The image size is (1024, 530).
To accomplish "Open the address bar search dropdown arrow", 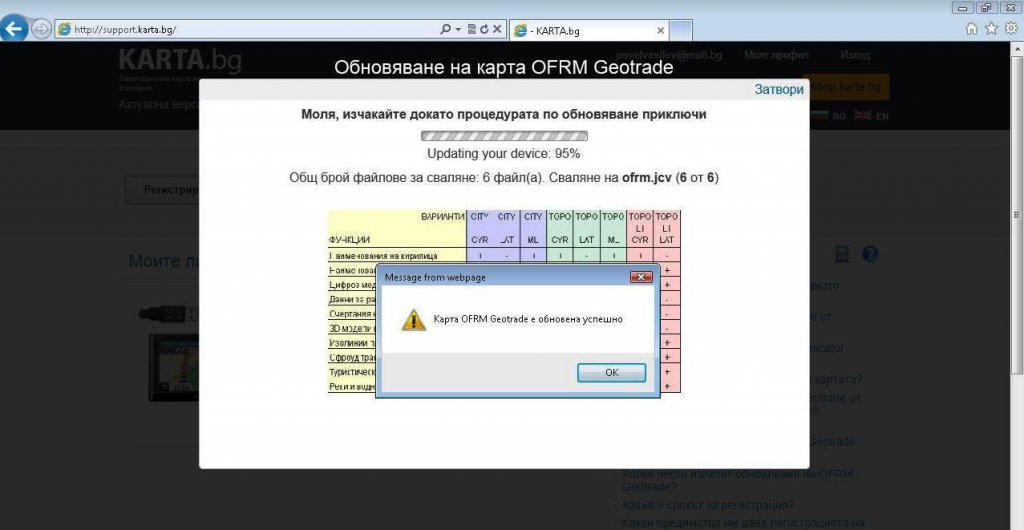I will point(458,29).
